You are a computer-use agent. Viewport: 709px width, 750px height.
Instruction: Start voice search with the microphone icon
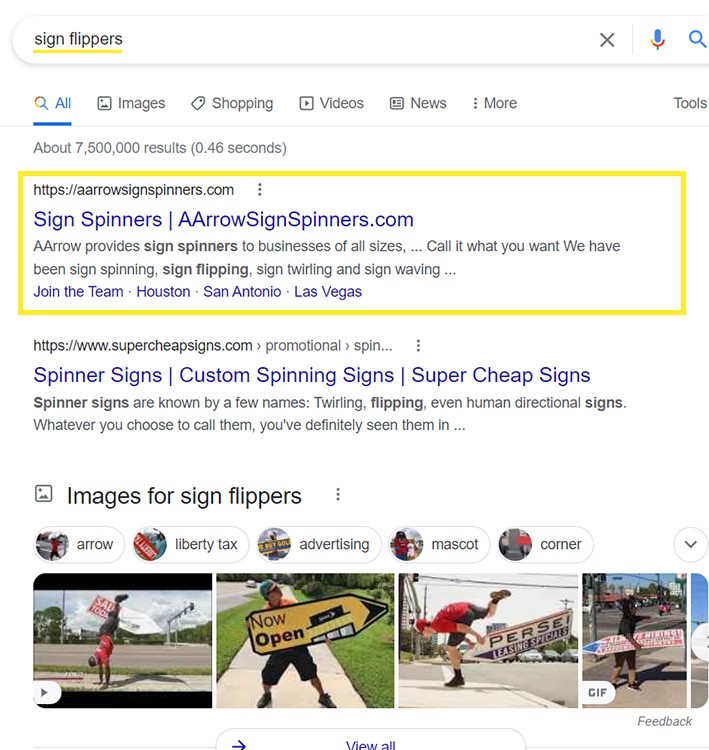[657, 40]
